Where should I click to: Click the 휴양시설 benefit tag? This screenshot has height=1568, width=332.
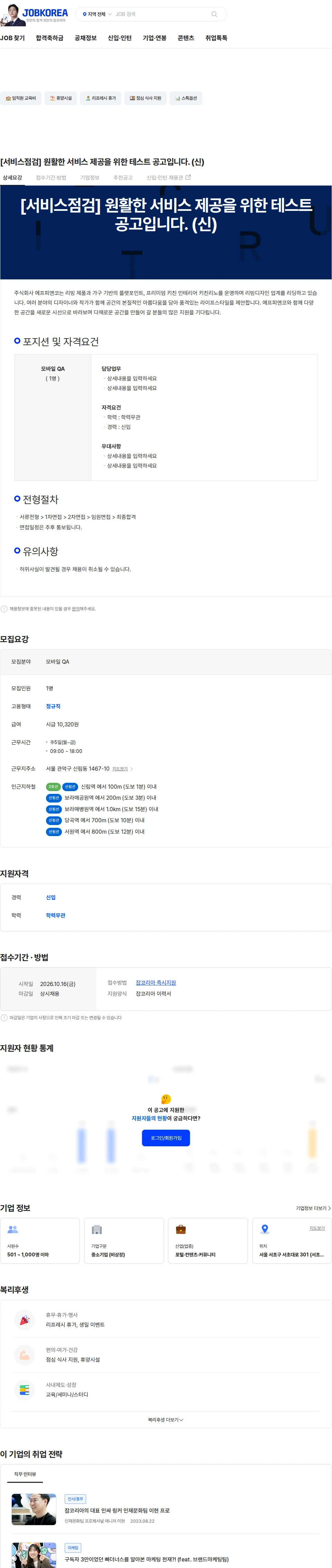click(61, 98)
